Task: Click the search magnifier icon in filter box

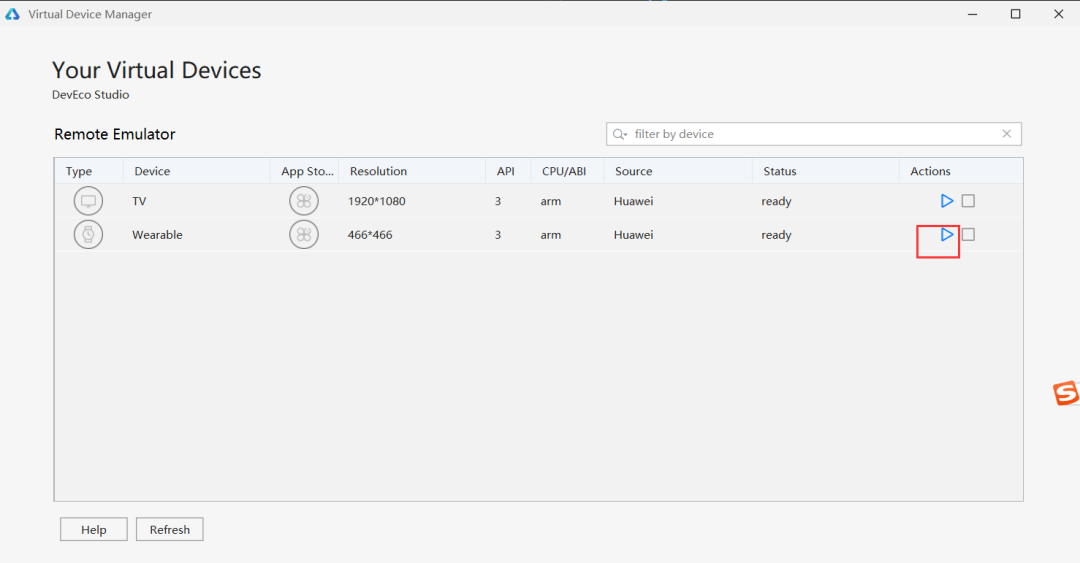Action: (x=620, y=134)
